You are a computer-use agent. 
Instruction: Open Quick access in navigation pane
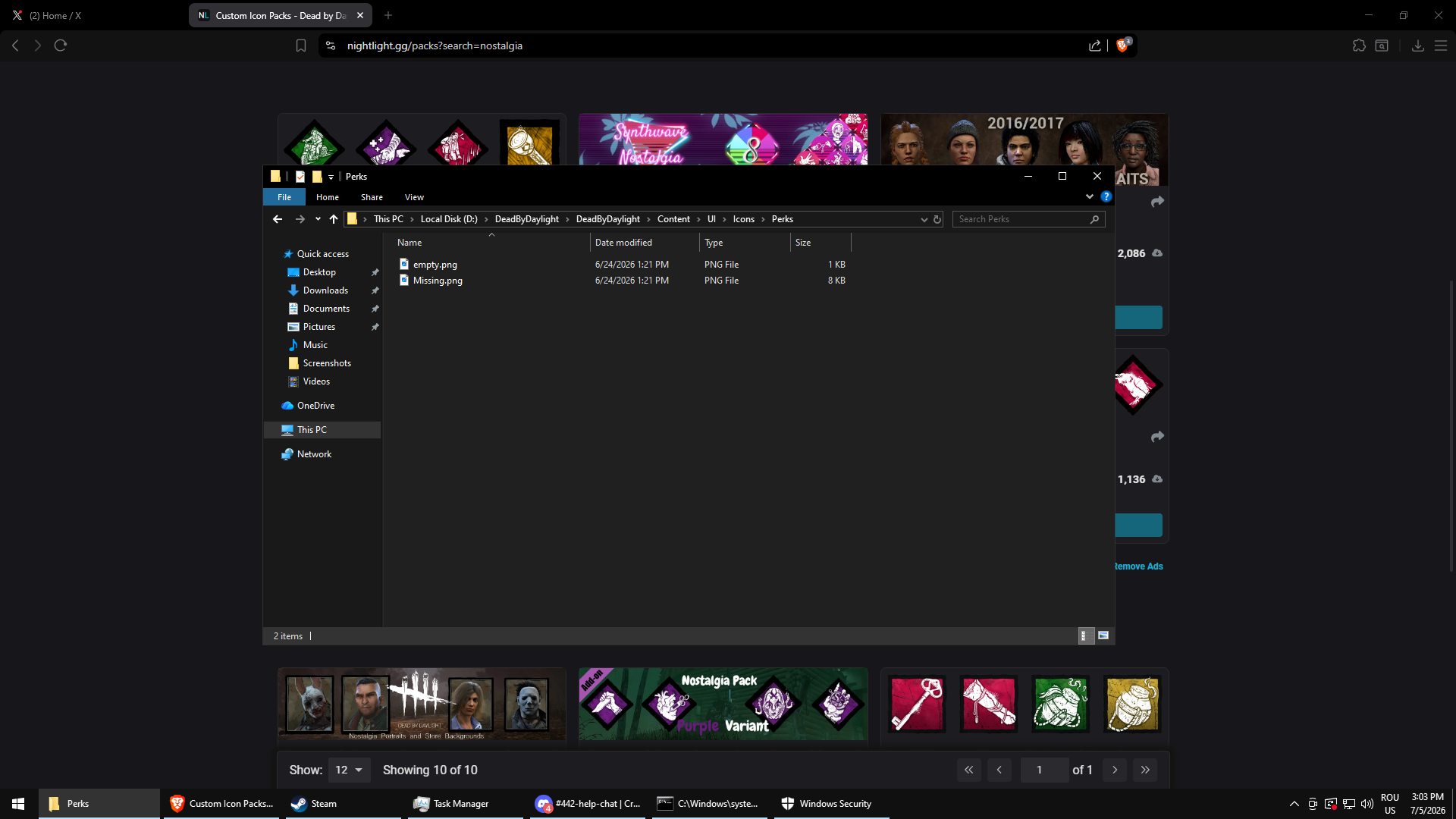click(323, 254)
